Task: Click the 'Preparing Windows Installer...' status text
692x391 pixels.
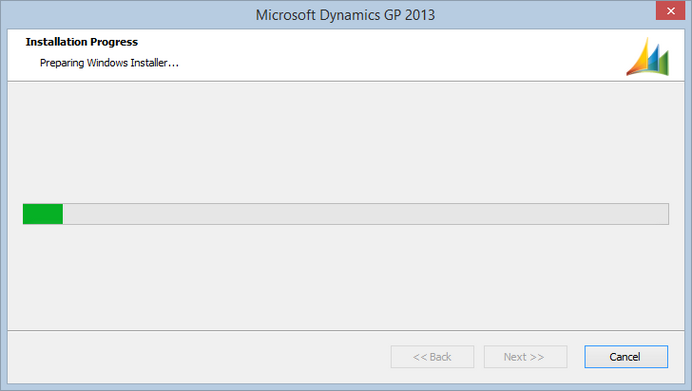Action: coord(109,63)
